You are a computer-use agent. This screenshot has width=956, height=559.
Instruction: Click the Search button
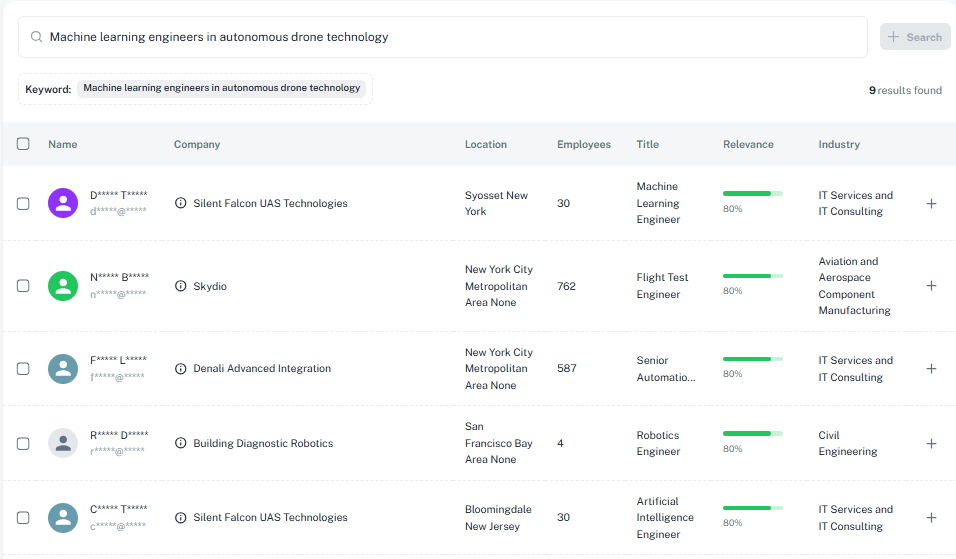click(915, 37)
